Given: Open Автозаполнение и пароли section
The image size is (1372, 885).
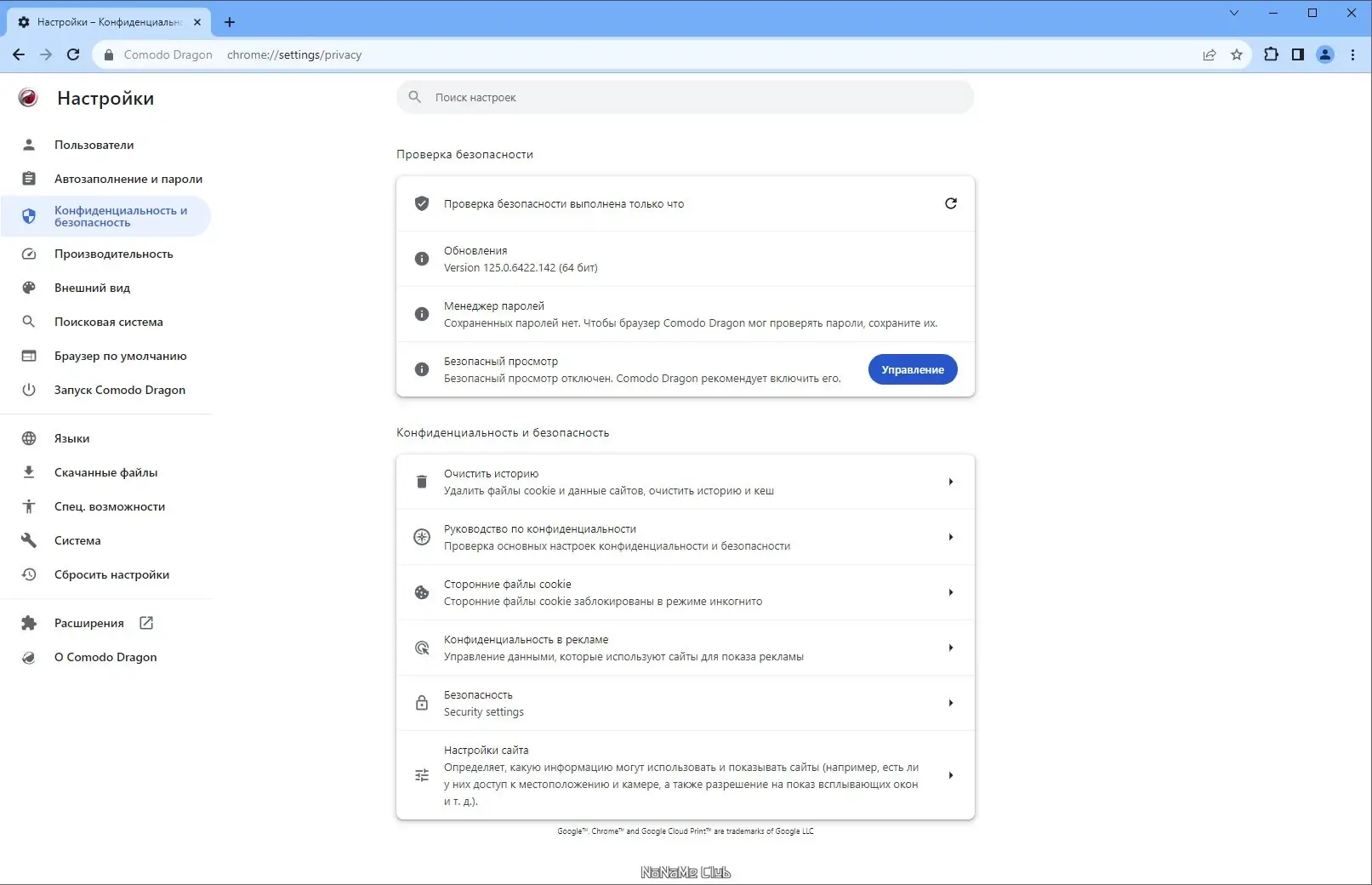Looking at the screenshot, I should click(105, 179).
